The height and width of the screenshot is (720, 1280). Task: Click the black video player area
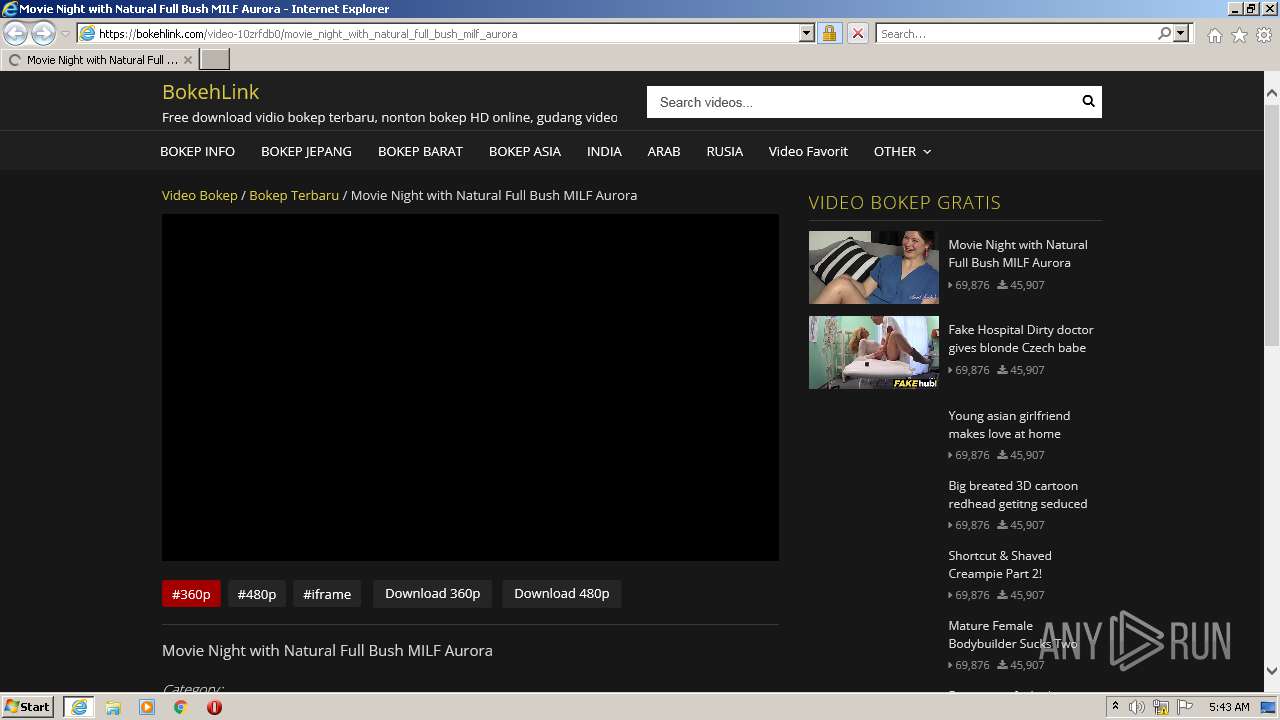point(470,387)
